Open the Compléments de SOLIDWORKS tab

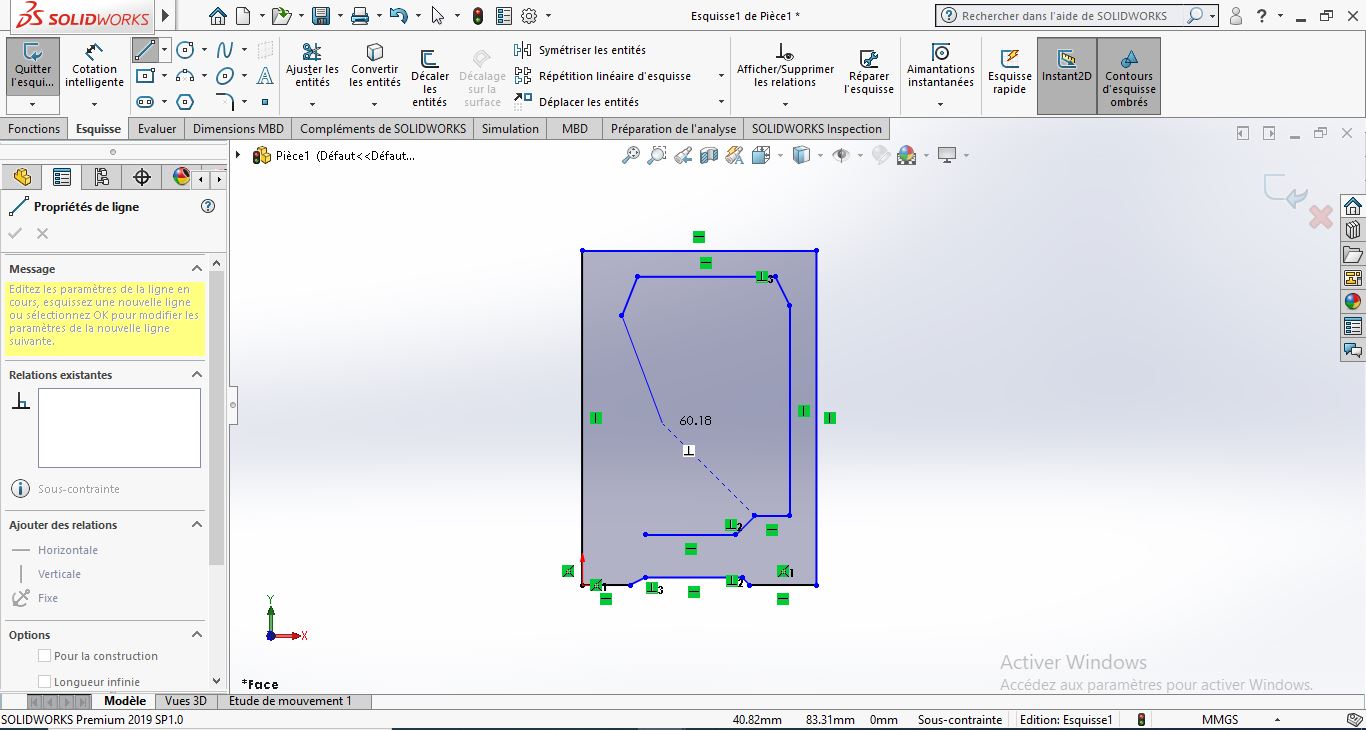(x=383, y=129)
